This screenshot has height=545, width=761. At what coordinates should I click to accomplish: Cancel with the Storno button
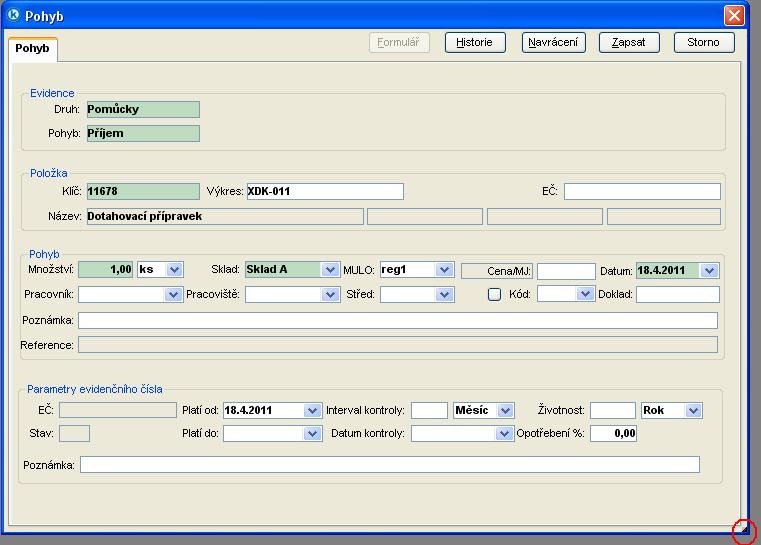tap(704, 43)
